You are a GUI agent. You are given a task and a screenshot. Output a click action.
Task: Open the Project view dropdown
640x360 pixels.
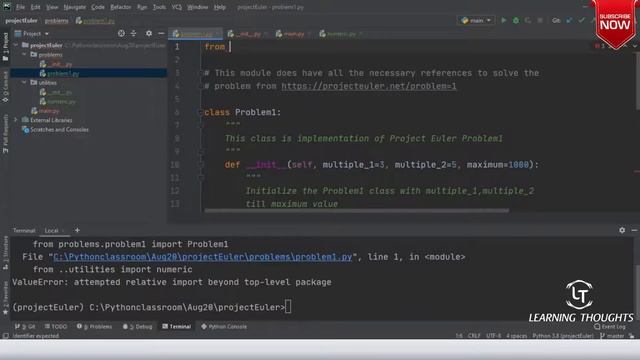click(x=32, y=33)
